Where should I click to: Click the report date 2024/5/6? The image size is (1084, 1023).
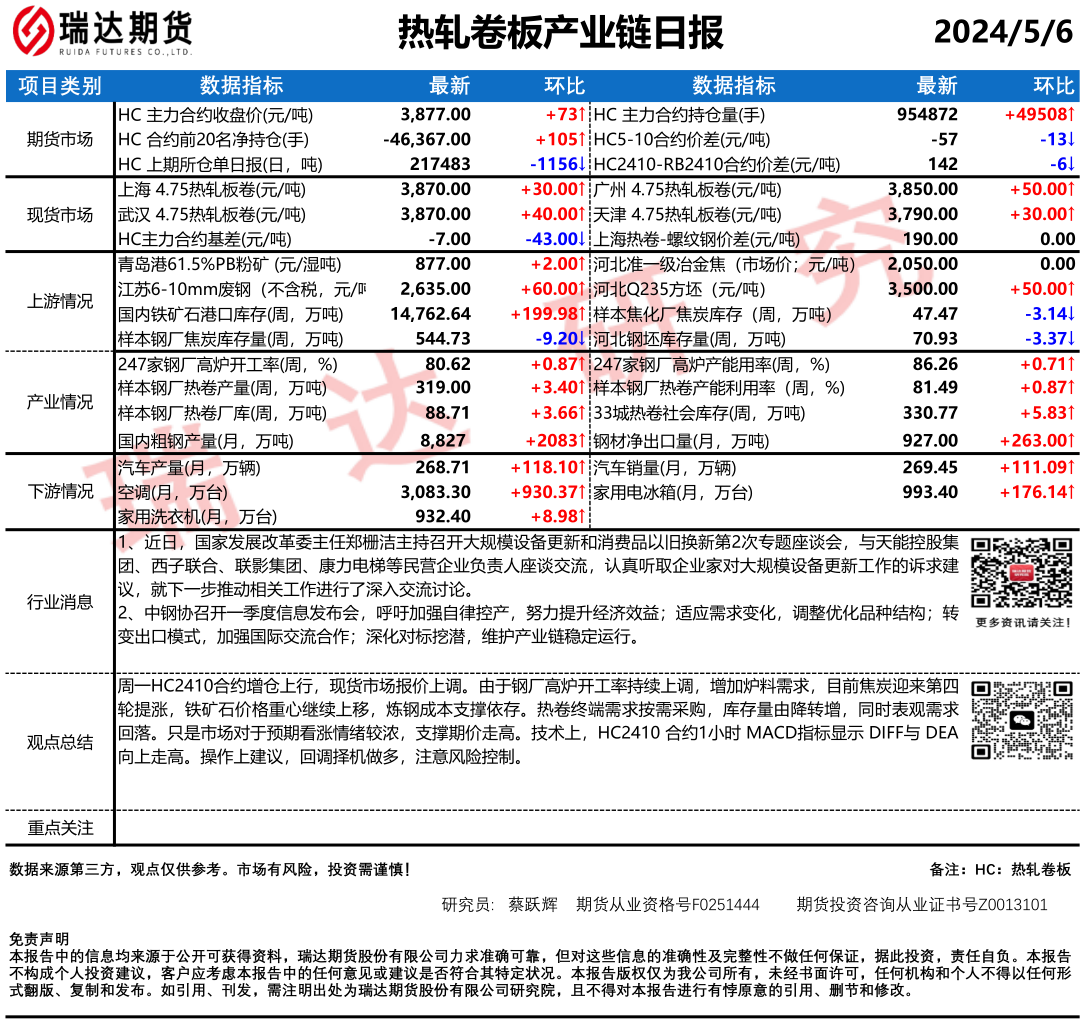(1003, 32)
